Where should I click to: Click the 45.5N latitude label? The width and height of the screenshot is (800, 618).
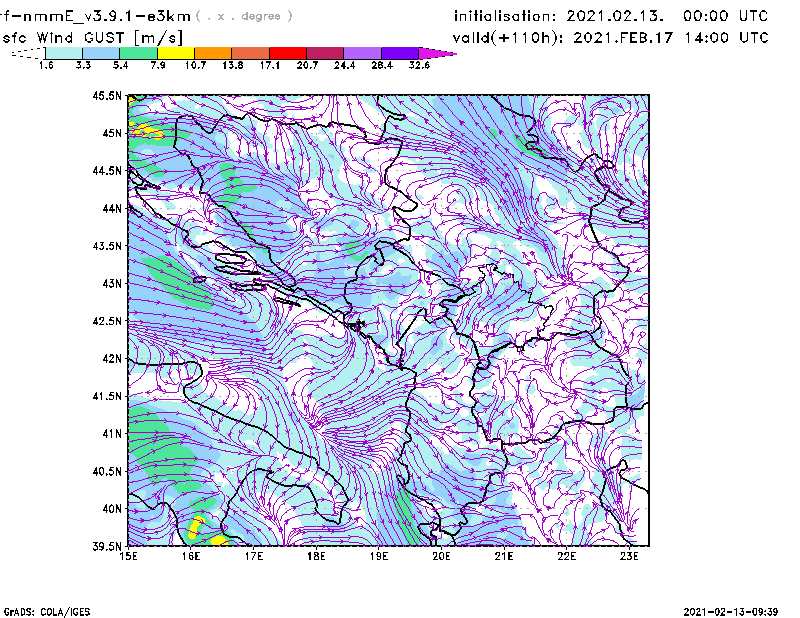click(x=107, y=95)
